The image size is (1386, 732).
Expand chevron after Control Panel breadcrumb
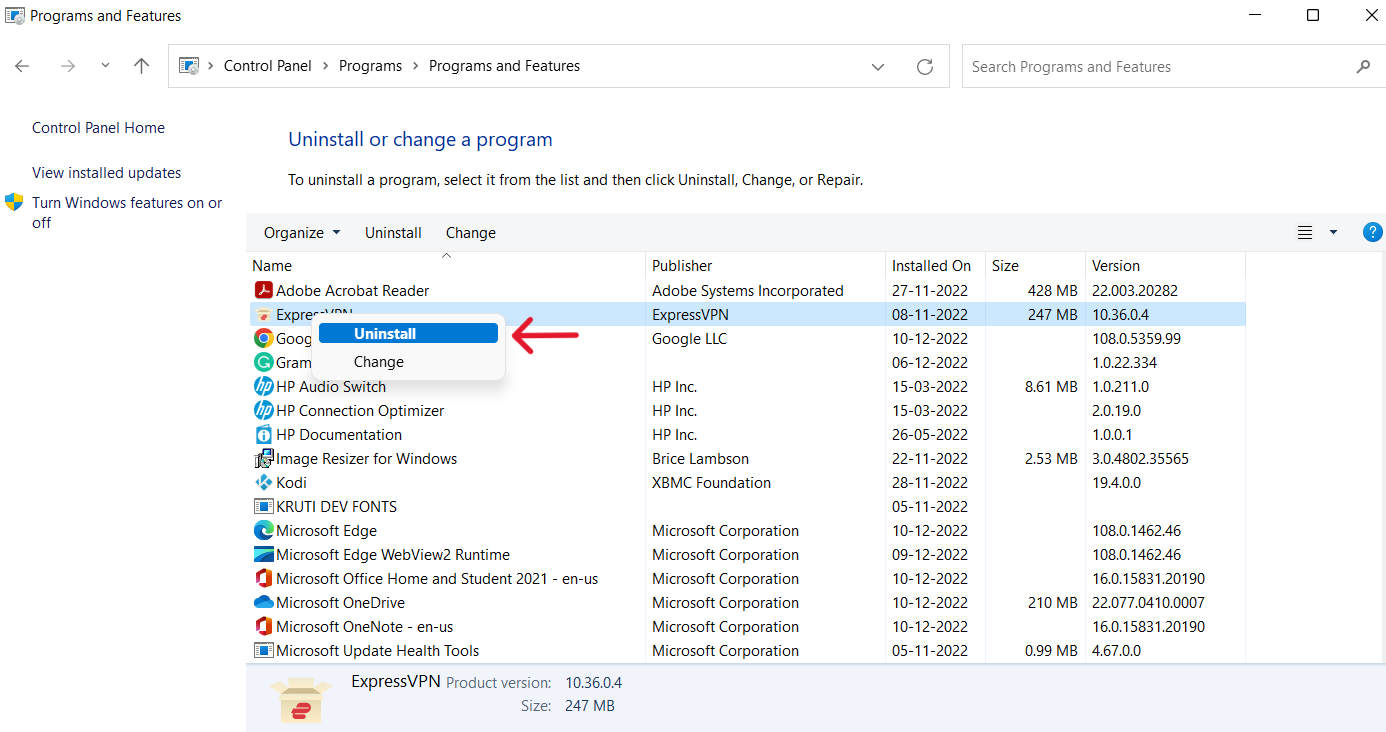click(326, 66)
